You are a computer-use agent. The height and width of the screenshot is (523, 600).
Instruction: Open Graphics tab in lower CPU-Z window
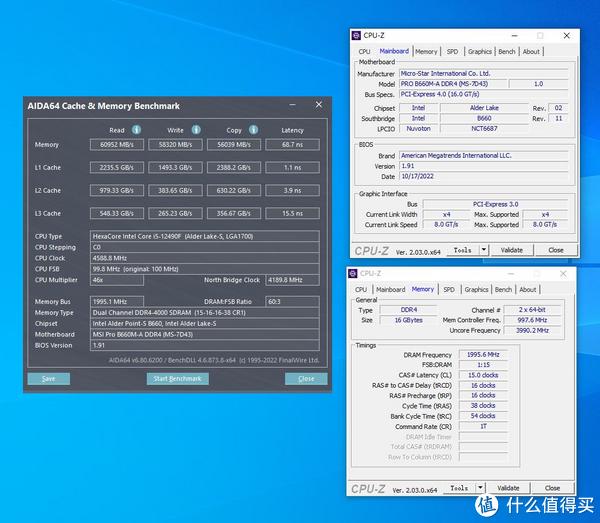[476, 290]
